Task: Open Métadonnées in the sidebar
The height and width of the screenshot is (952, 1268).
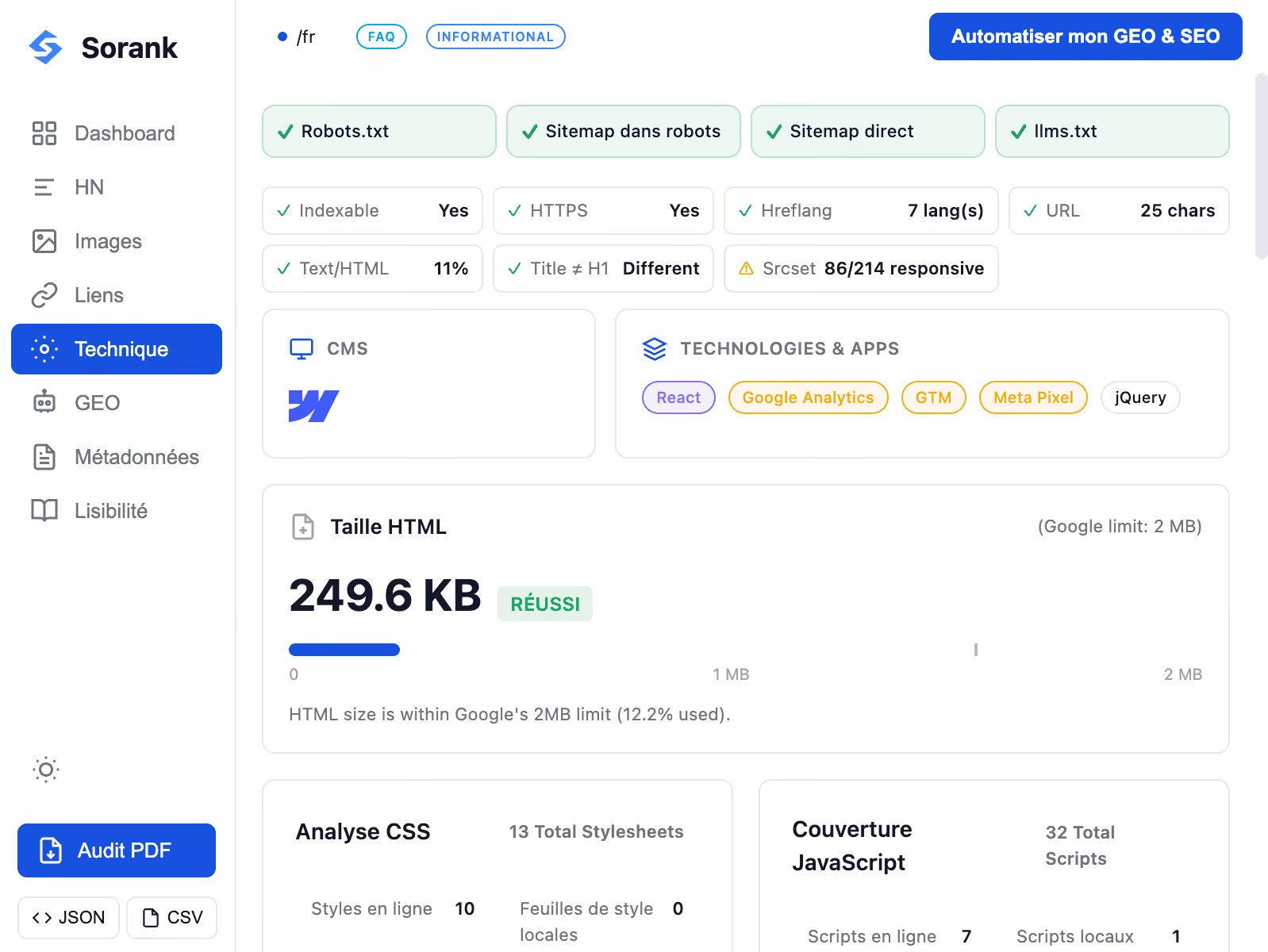Action: point(117,457)
